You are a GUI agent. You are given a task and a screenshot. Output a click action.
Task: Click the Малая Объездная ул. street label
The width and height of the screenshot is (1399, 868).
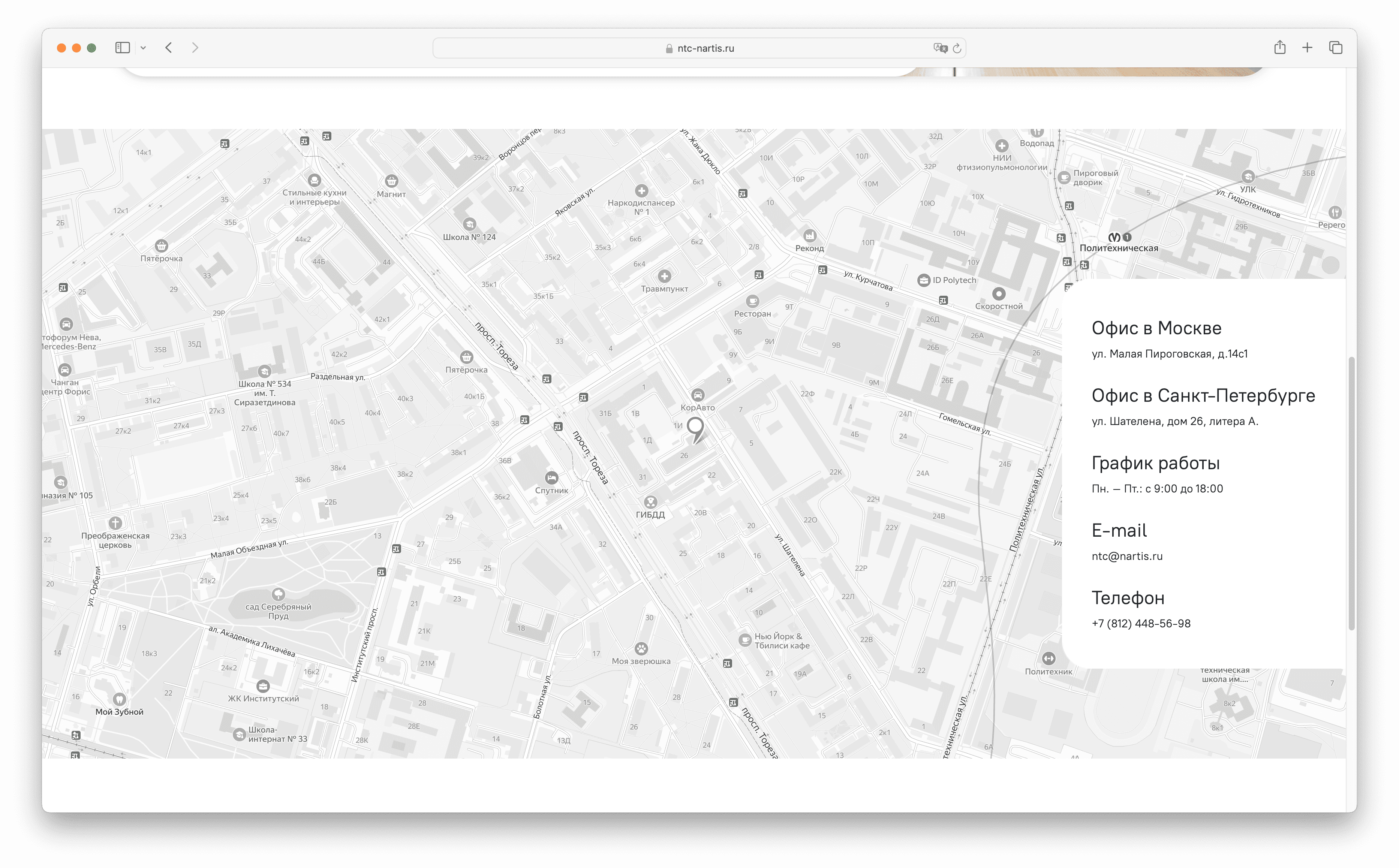249,549
